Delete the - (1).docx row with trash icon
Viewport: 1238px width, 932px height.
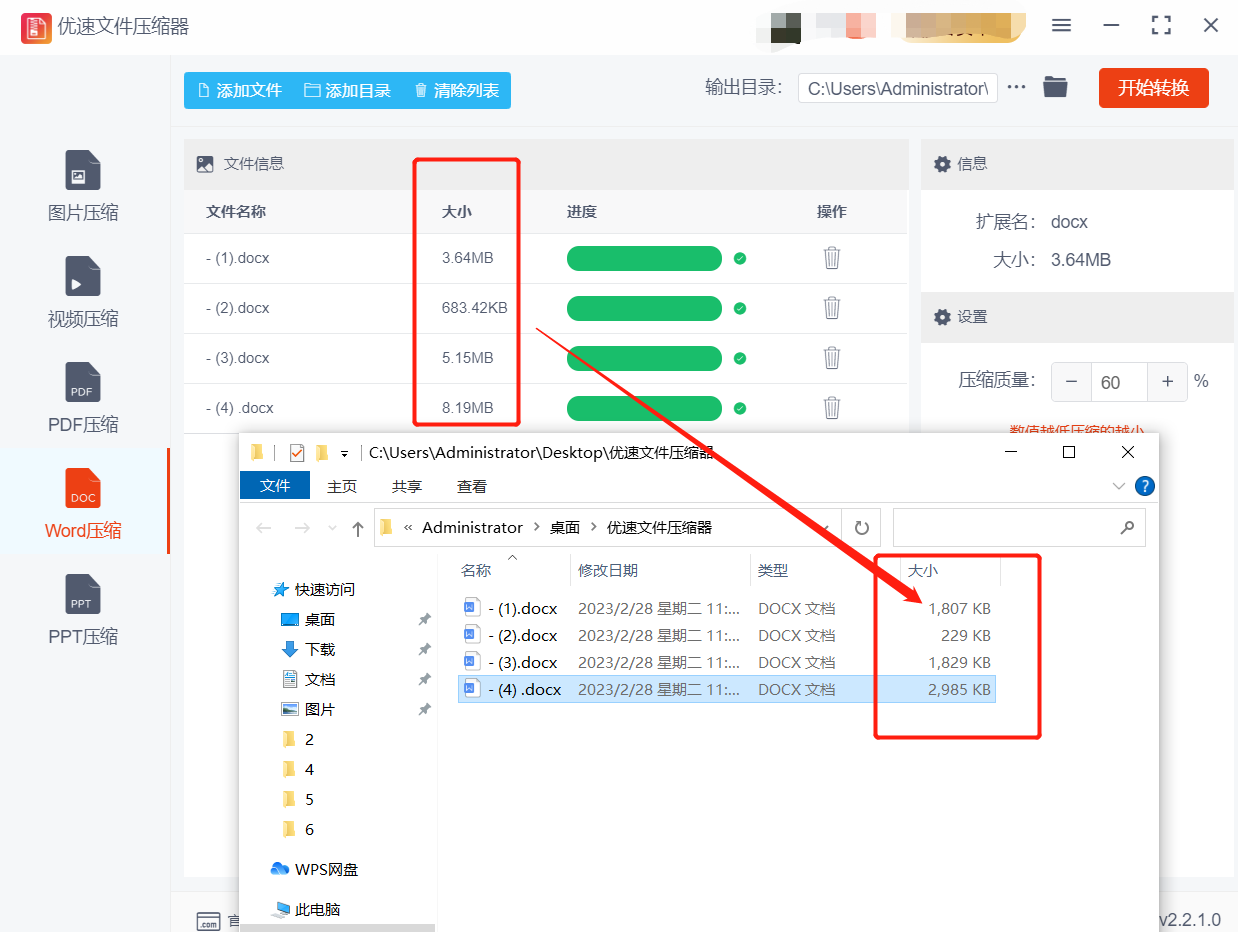pos(832,258)
